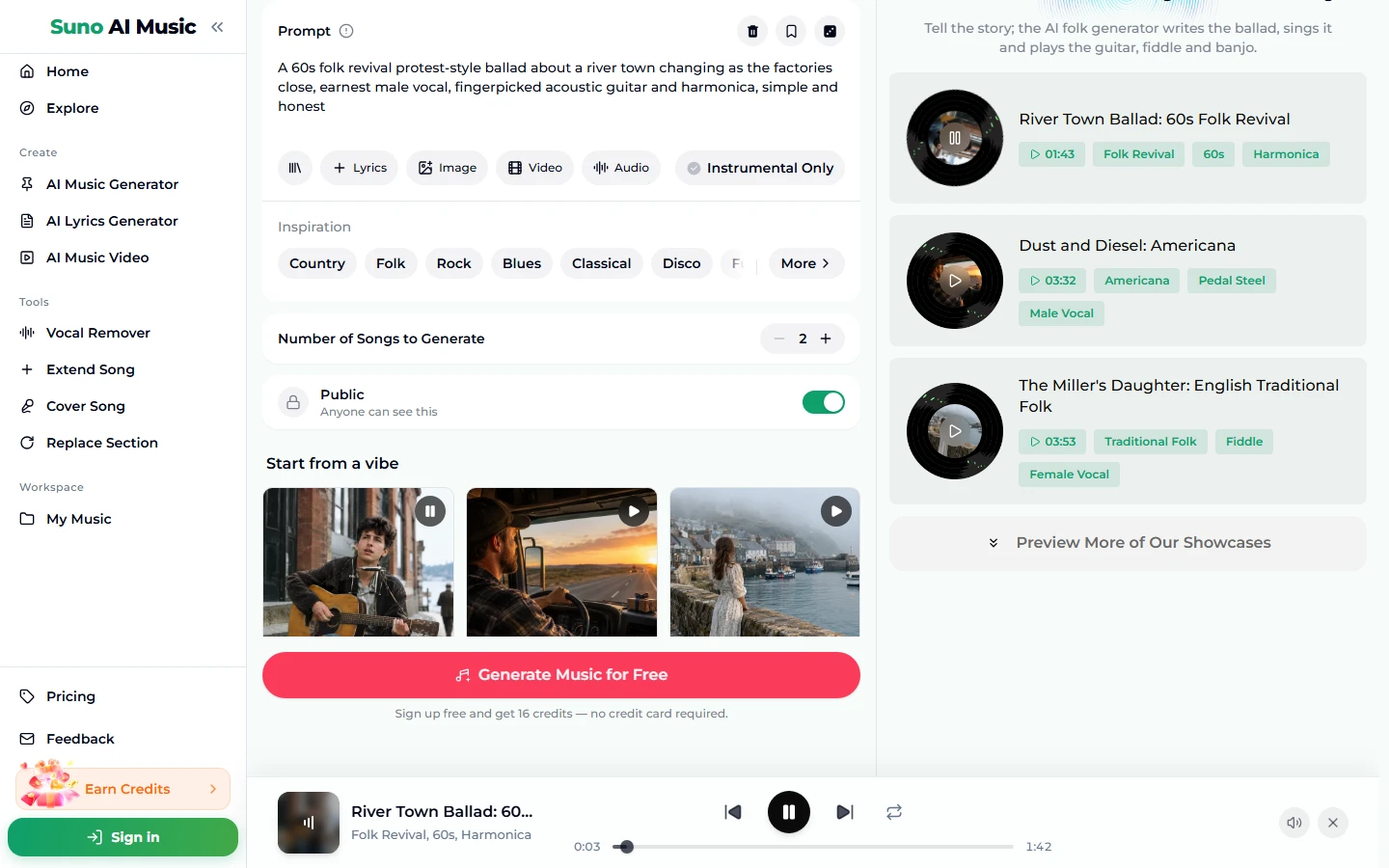Screen dimensions: 1389x868
Task: Pause playback in bottom player
Action: [x=789, y=812]
